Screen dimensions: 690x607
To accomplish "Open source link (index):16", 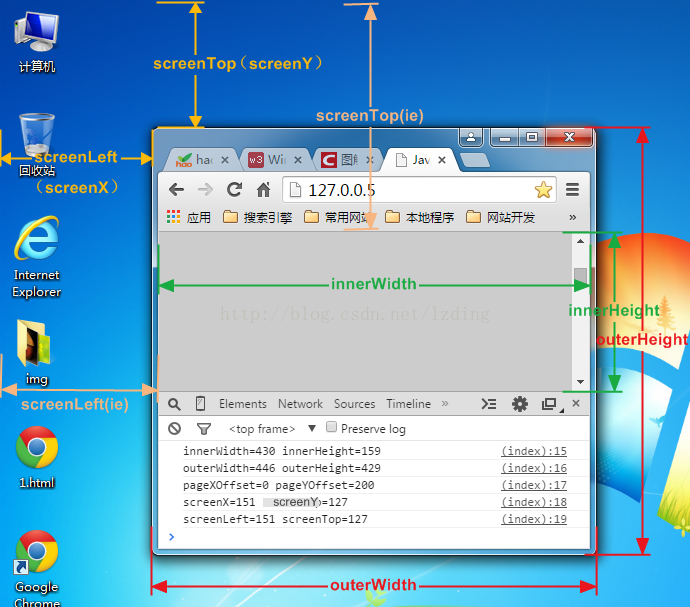I will pyautogui.click(x=534, y=468).
